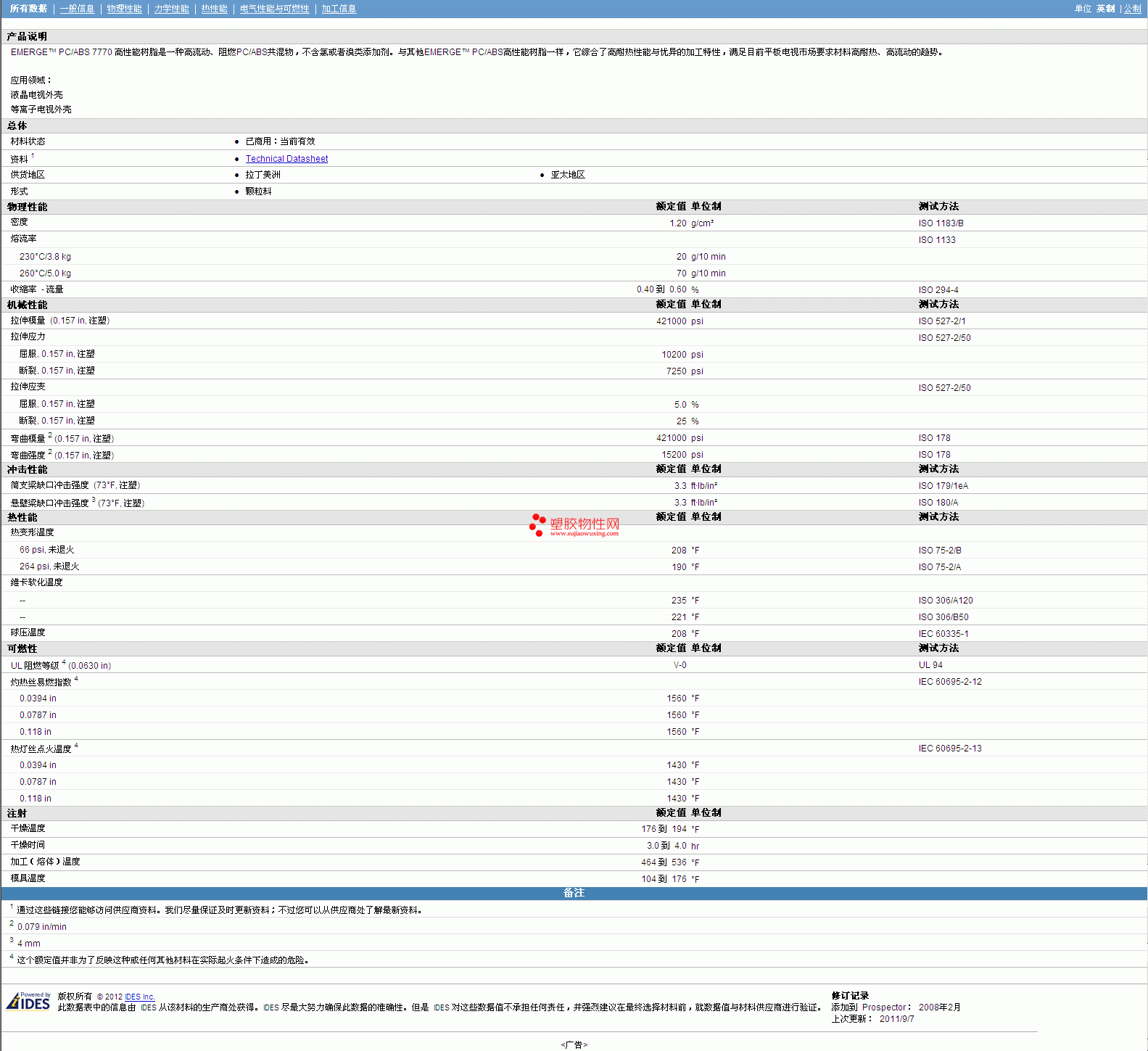Switch to the 加工信息 tab
This screenshot has height=1051, width=1148.
coord(339,9)
